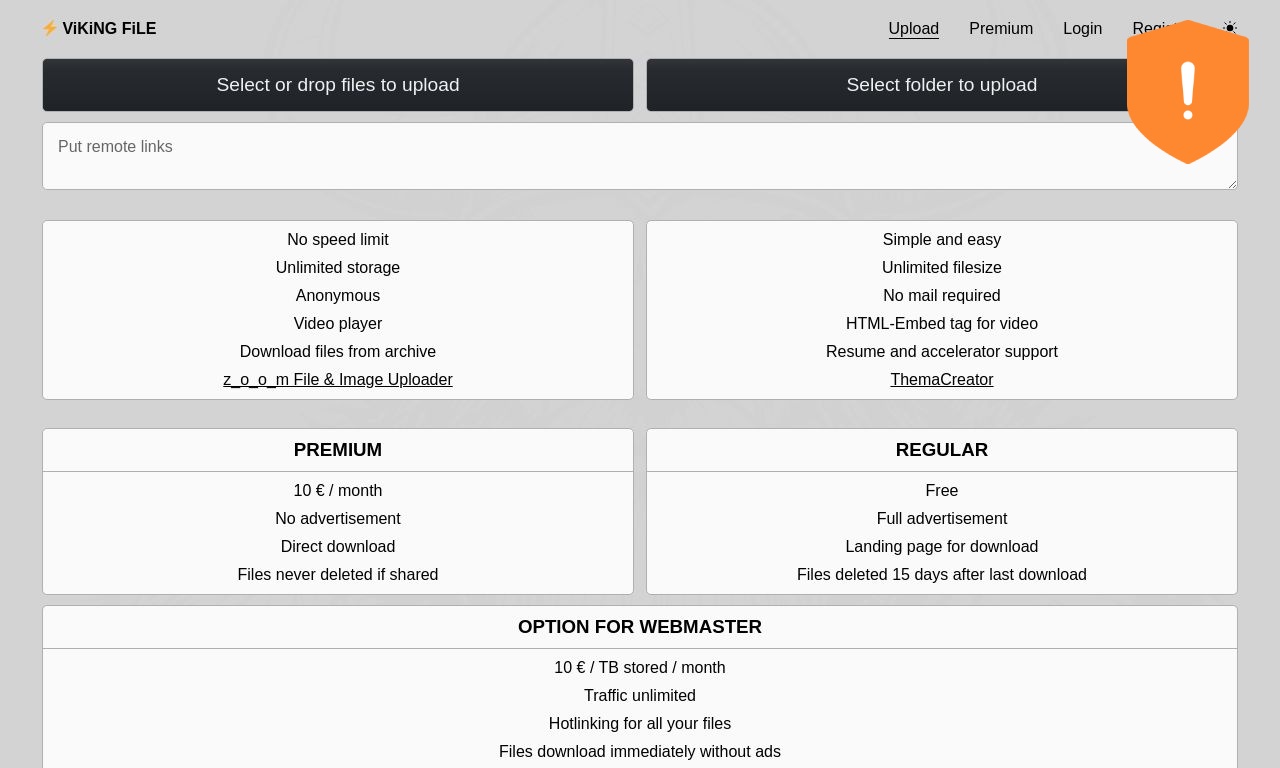Click the orange shield warning icon
The image size is (1280, 768).
(x=1188, y=92)
